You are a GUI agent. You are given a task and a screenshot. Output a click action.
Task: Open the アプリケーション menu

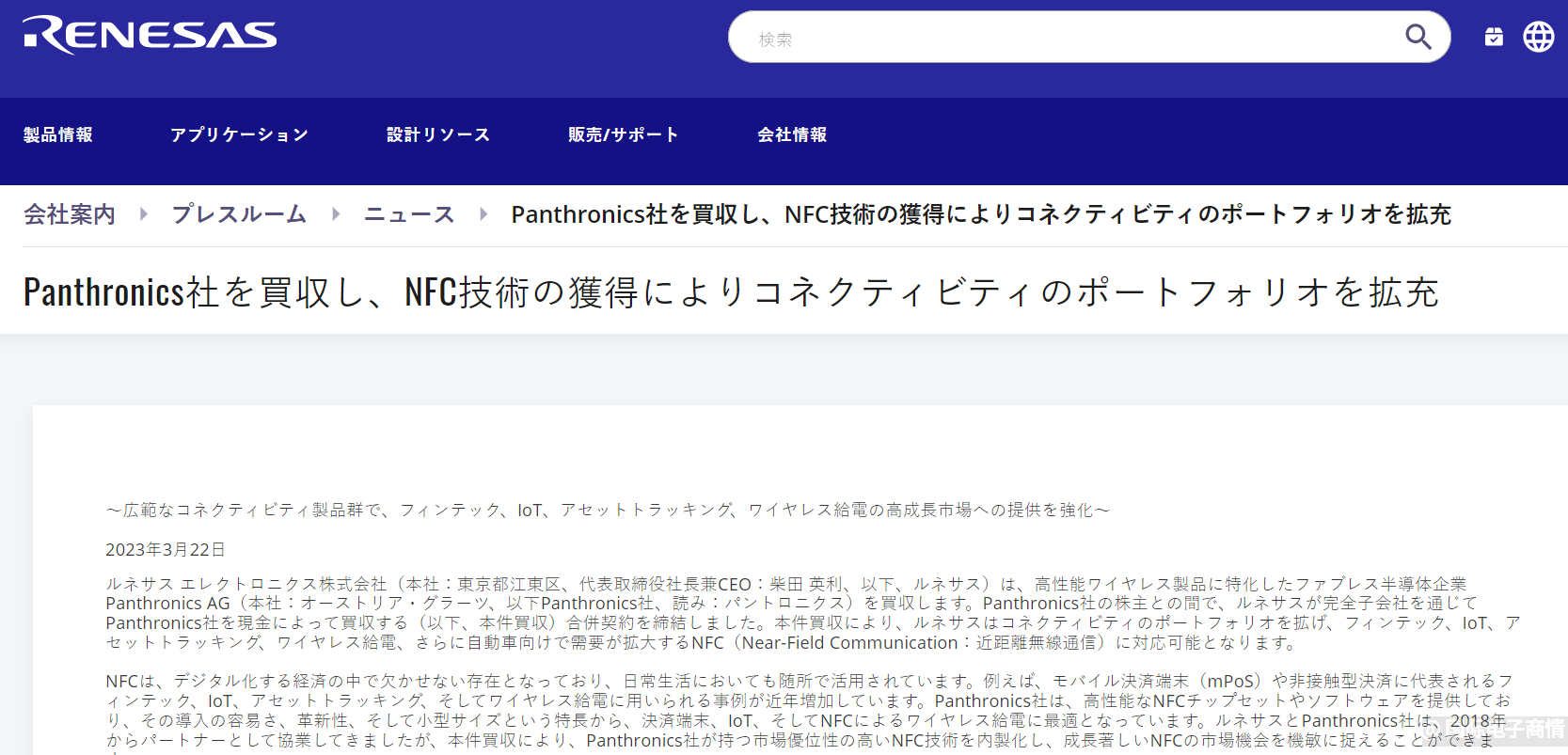(x=239, y=134)
